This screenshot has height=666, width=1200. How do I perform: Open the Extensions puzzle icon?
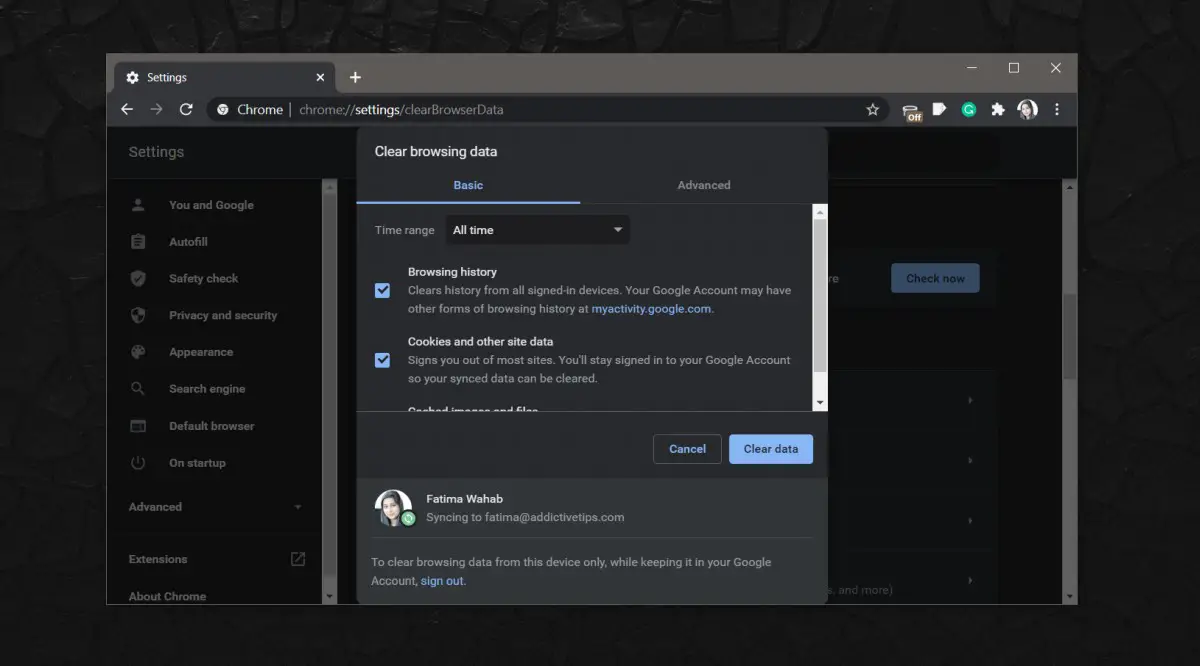pos(998,110)
